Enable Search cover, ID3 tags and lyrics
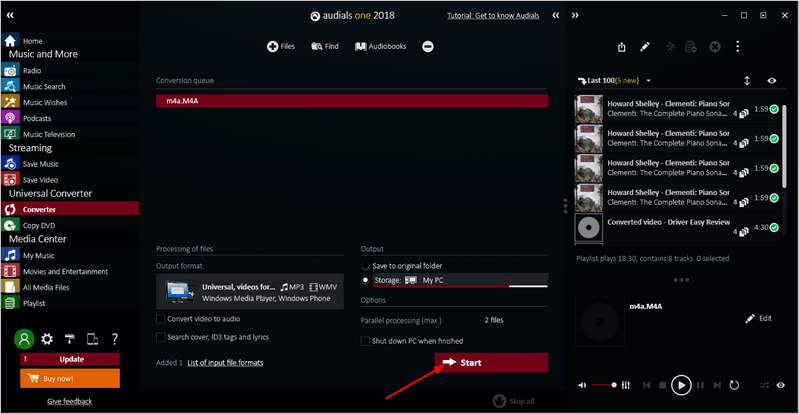 161,337
